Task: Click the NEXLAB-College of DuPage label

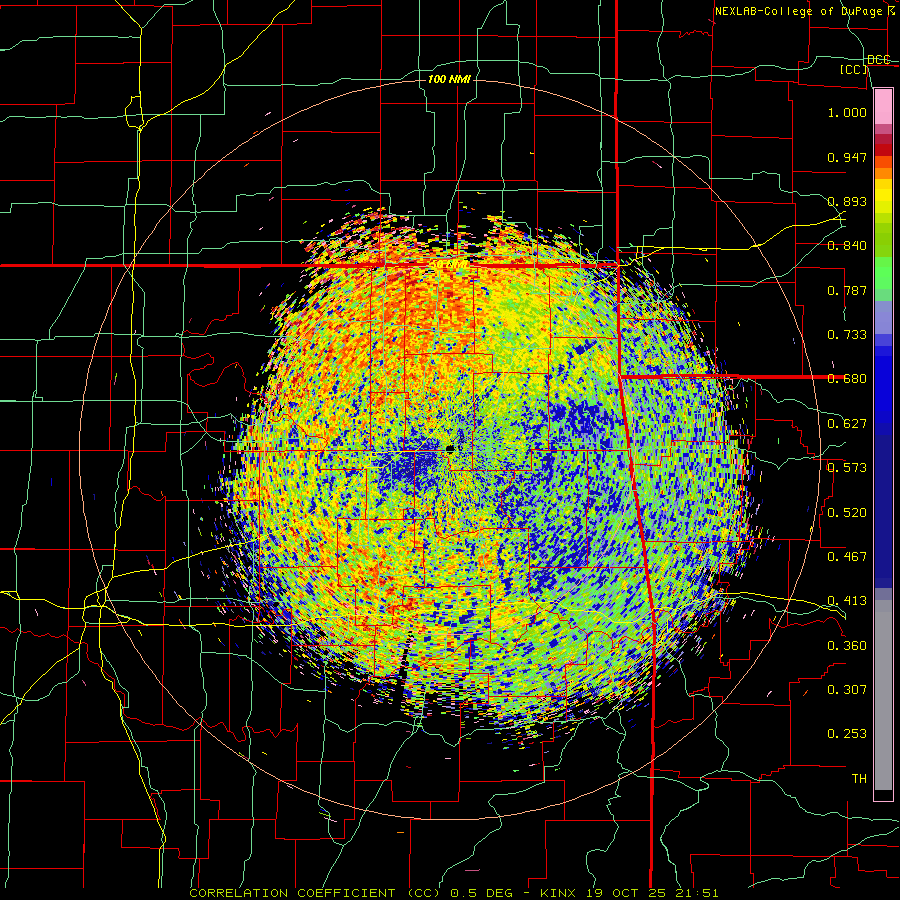Action: [x=804, y=11]
